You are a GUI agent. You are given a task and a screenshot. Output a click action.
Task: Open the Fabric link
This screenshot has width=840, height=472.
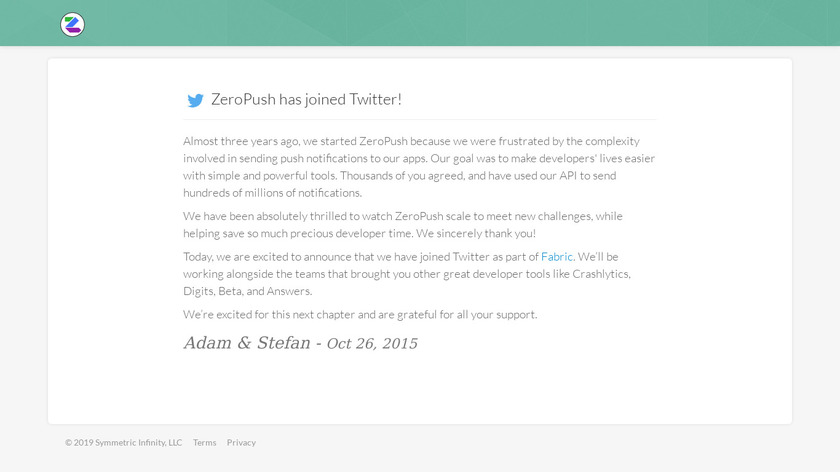point(557,257)
